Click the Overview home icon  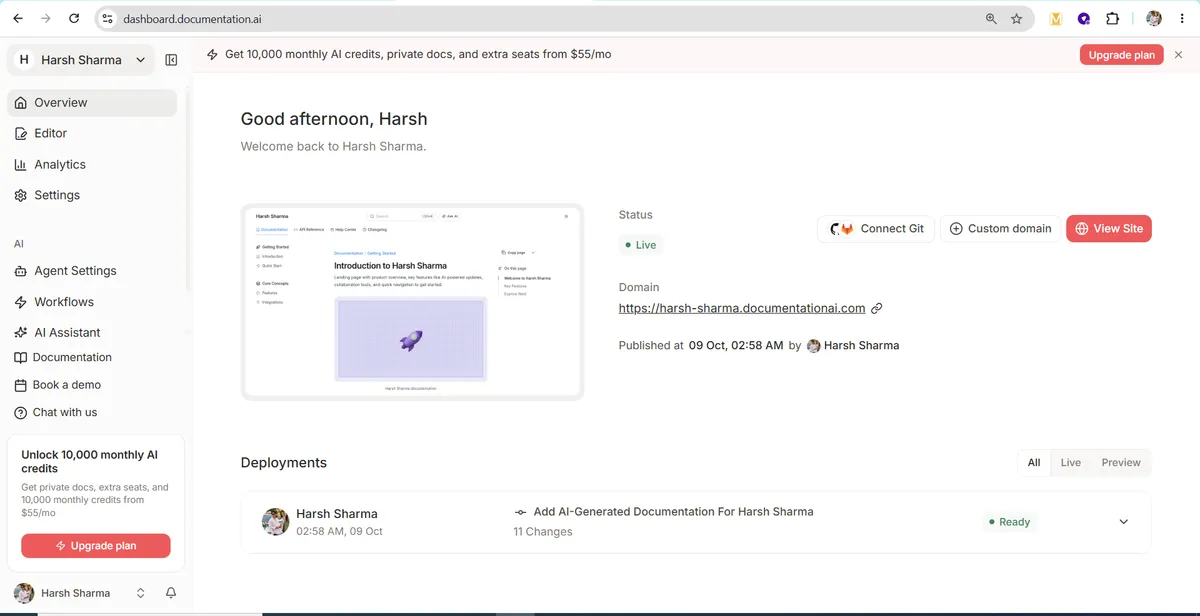pos(21,103)
